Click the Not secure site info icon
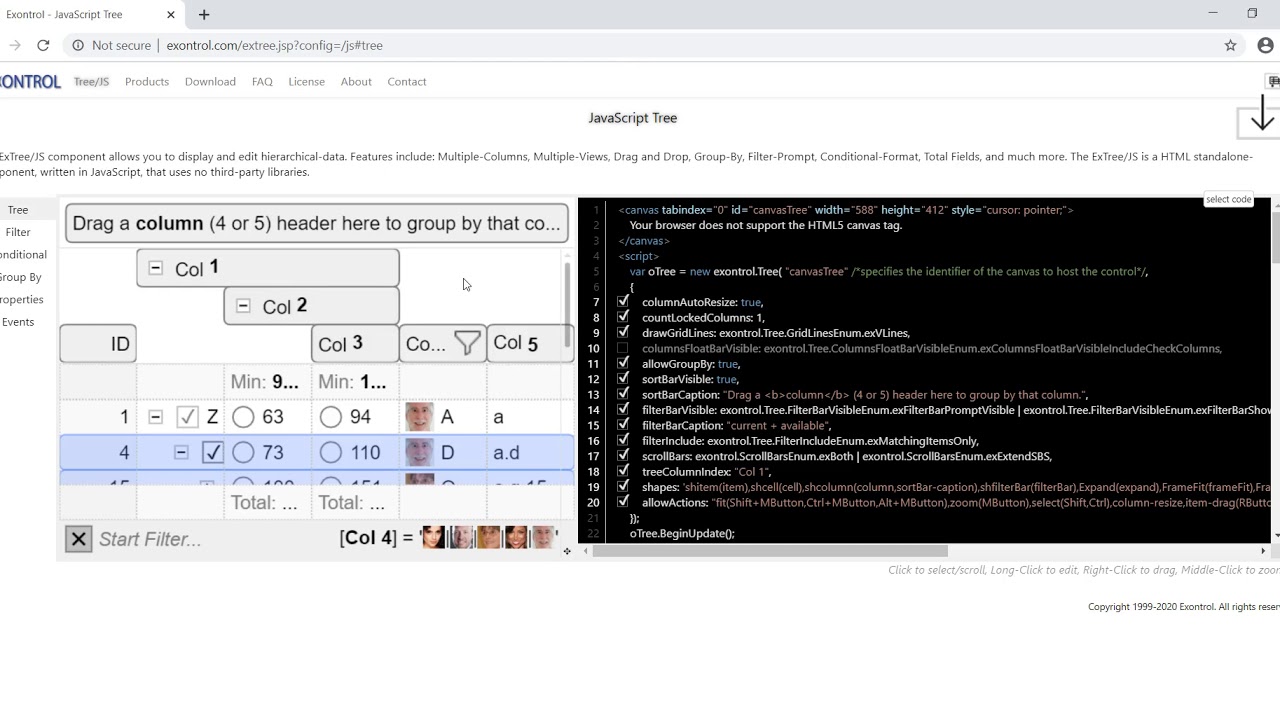 [78, 45]
